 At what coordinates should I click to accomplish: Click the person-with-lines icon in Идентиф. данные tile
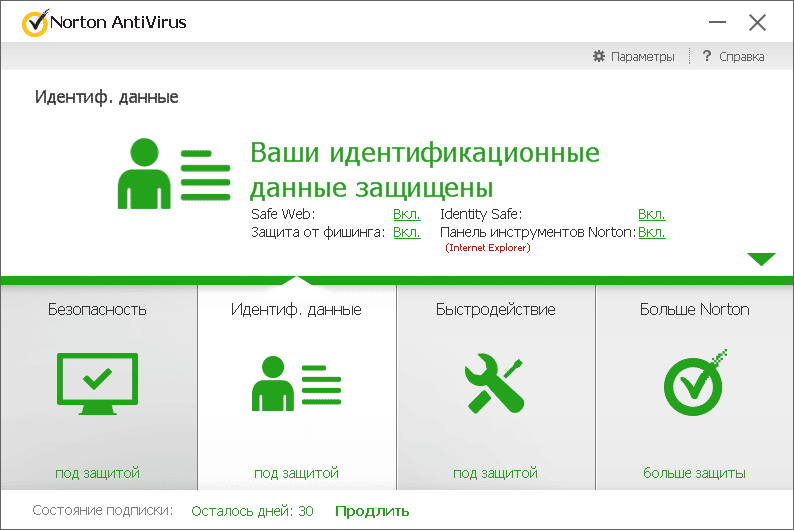tap(296, 383)
